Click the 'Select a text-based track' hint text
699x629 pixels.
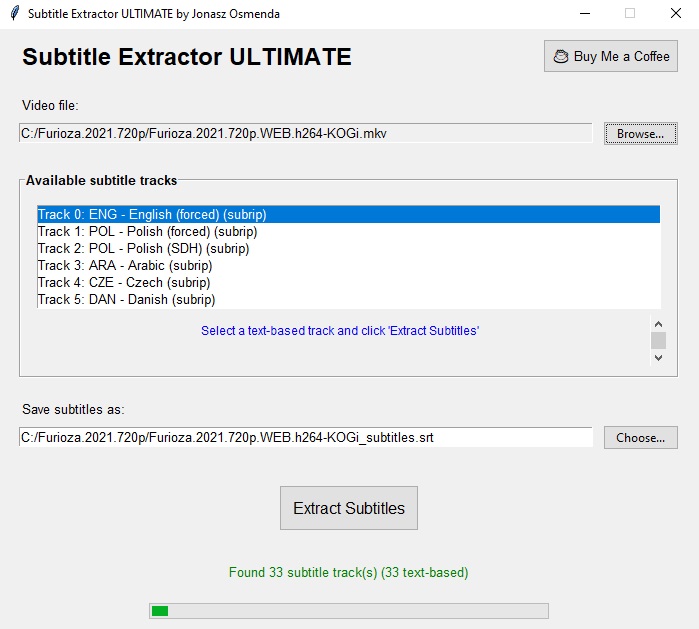(x=340, y=331)
